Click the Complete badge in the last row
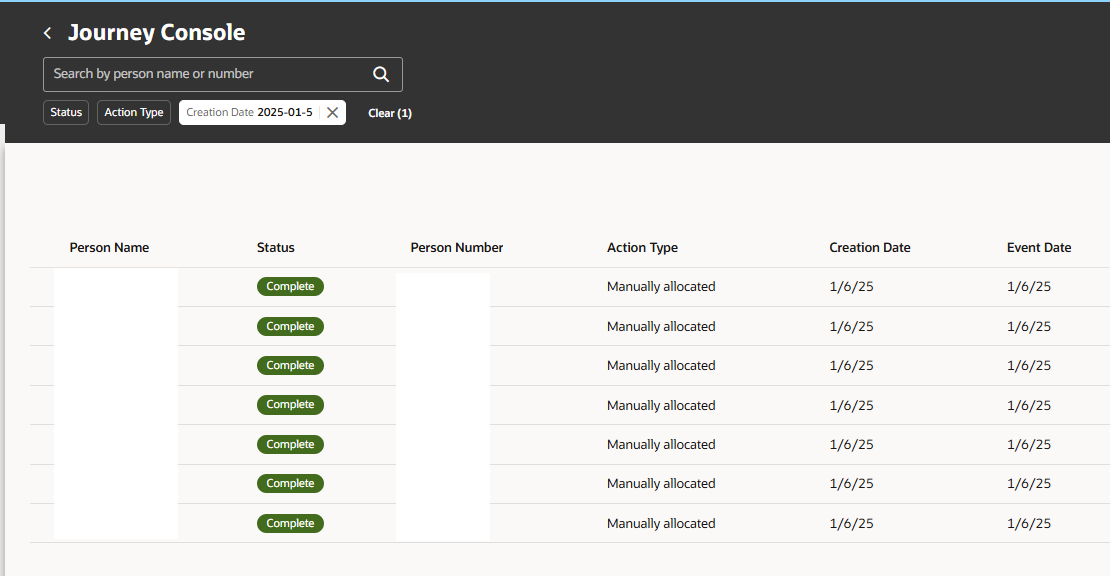 coord(290,523)
